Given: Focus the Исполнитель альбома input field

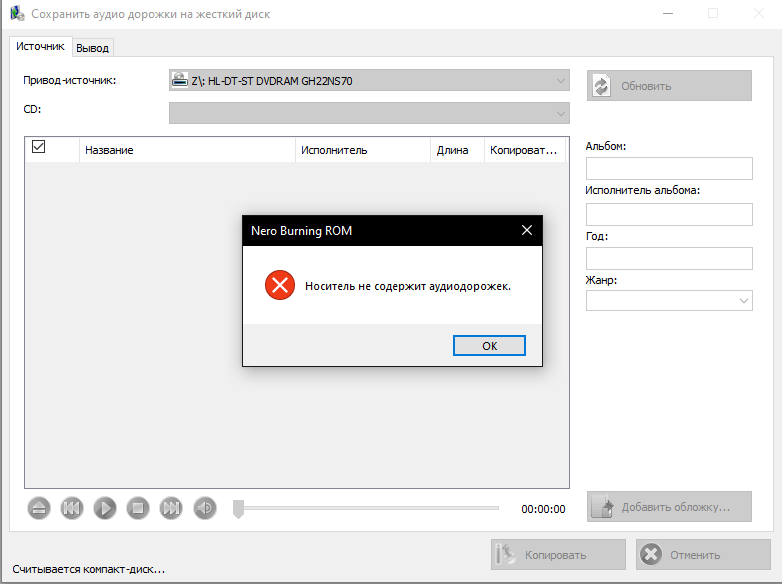Looking at the screenshot, I should (x=669, y=214).
